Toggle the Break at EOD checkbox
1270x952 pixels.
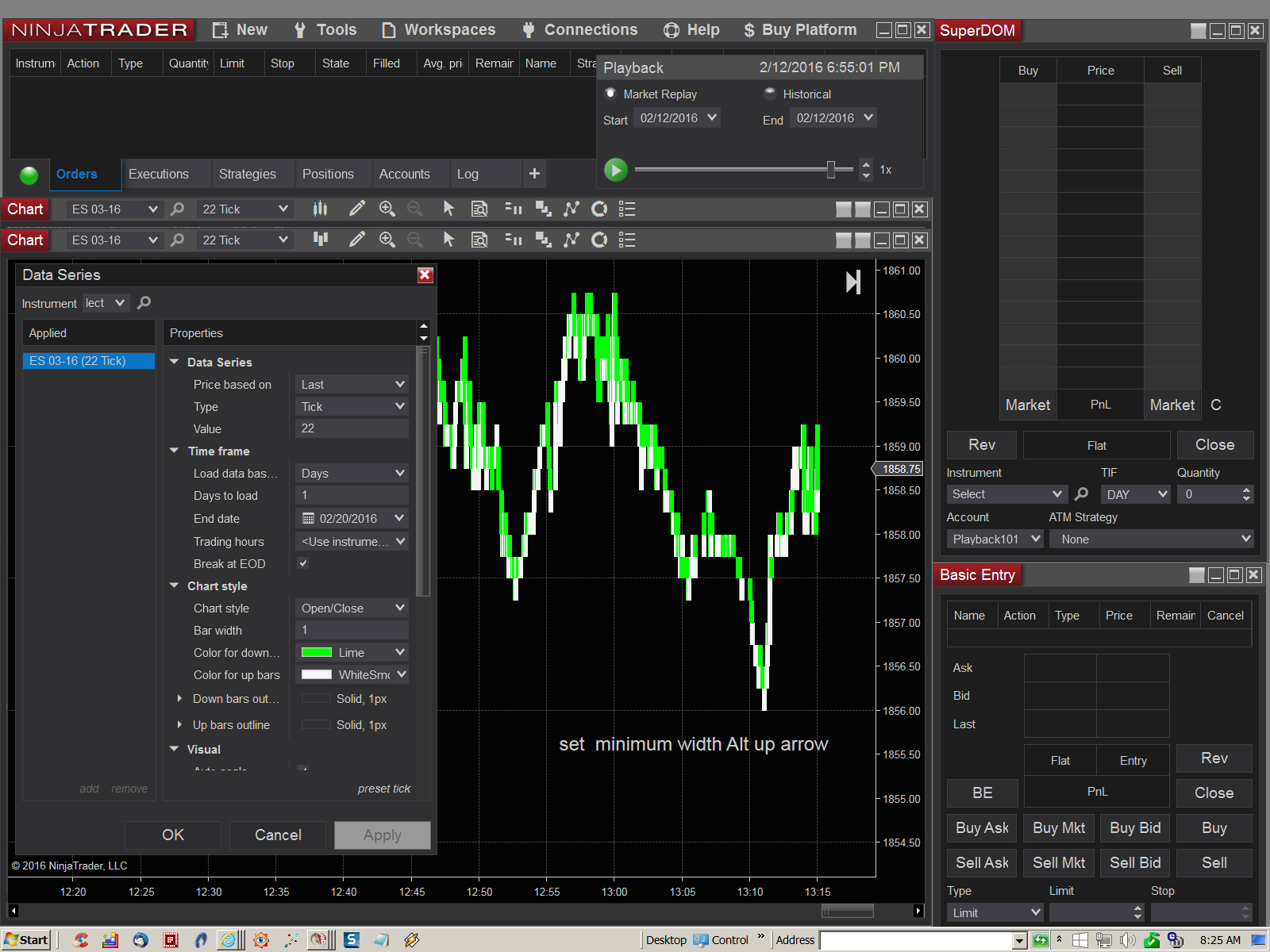coord(302,563)
